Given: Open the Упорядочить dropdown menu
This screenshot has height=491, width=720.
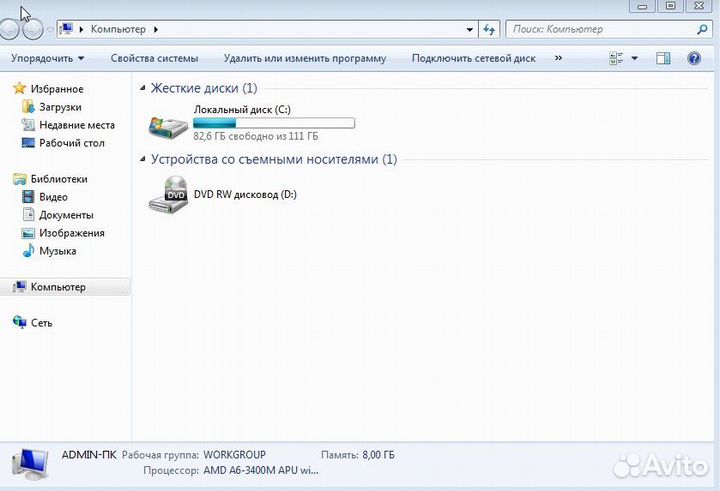Looking at the screenshot, I should tap(46, 58).
